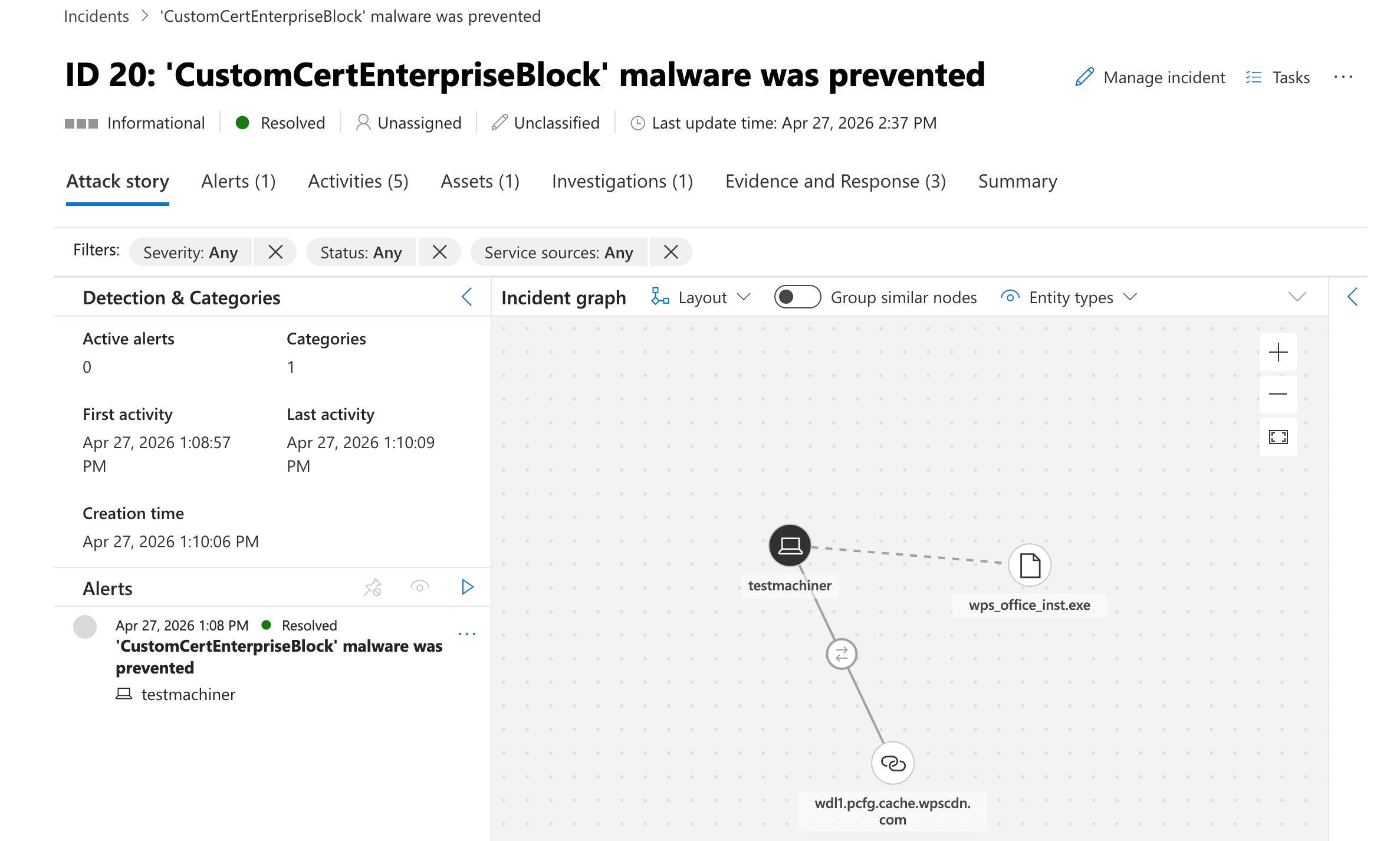Click the unpin alerts icon

coord(373,587)
